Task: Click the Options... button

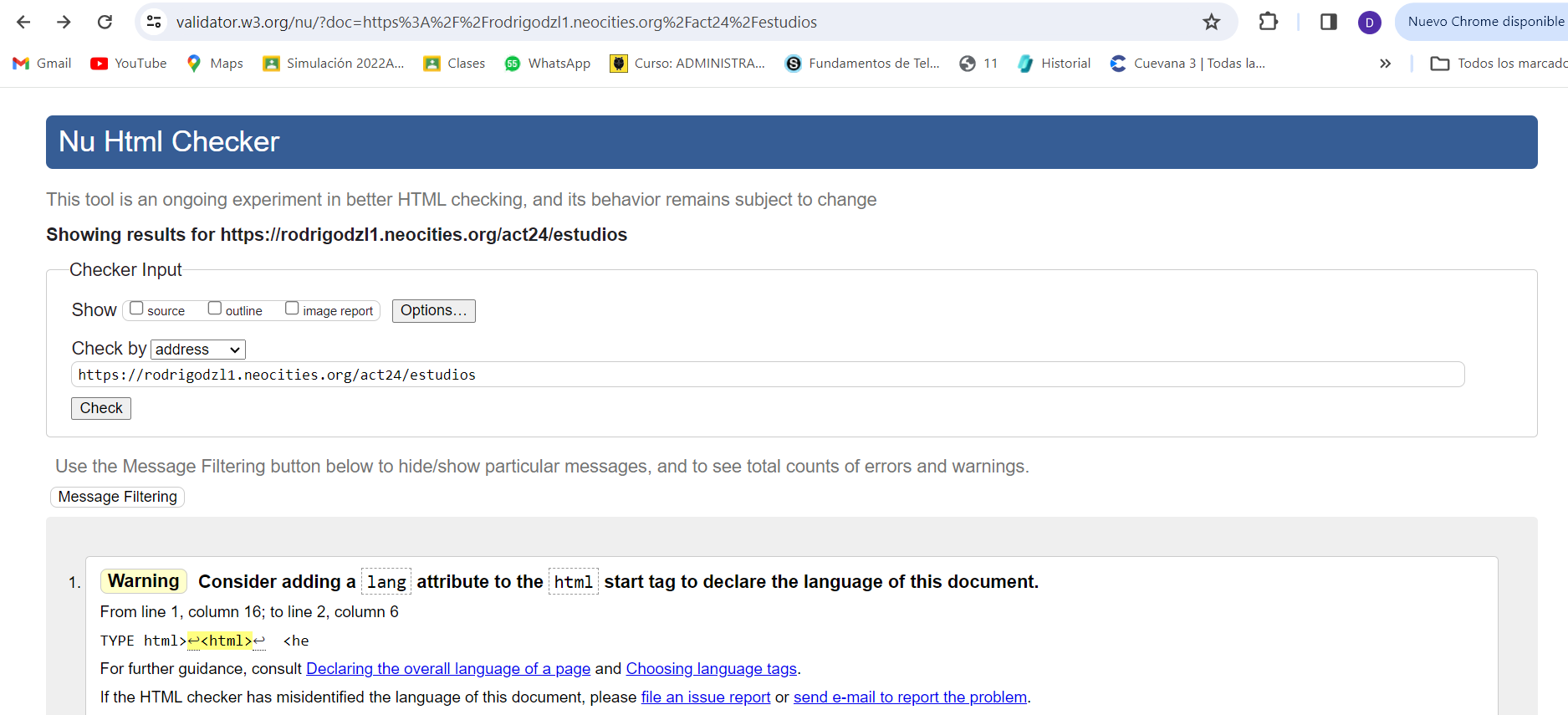Action: [x=433, y=310]
